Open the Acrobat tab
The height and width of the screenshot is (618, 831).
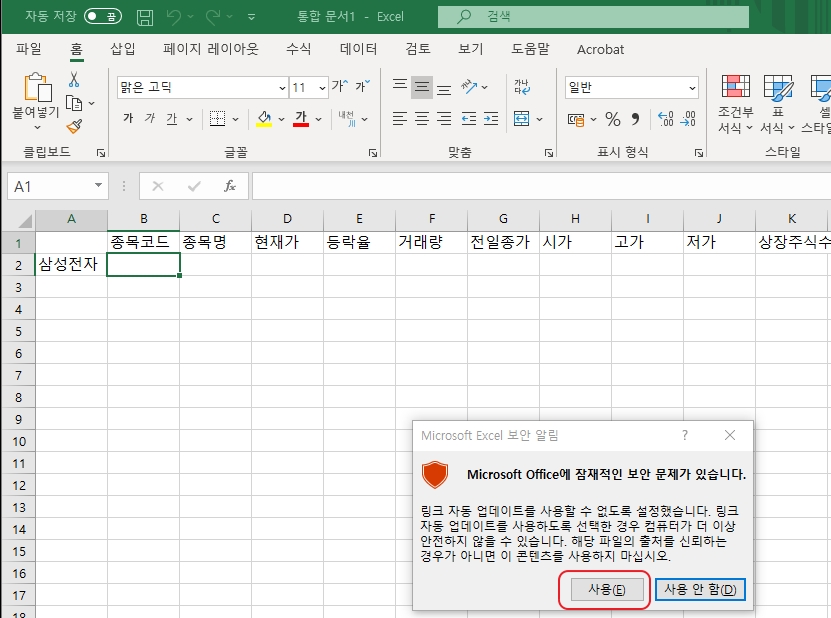(600, 49)
